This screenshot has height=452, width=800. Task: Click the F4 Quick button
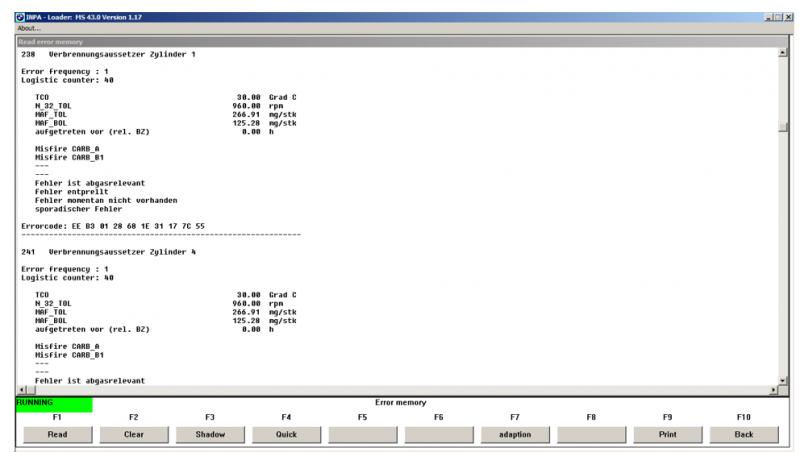[286, 435]
